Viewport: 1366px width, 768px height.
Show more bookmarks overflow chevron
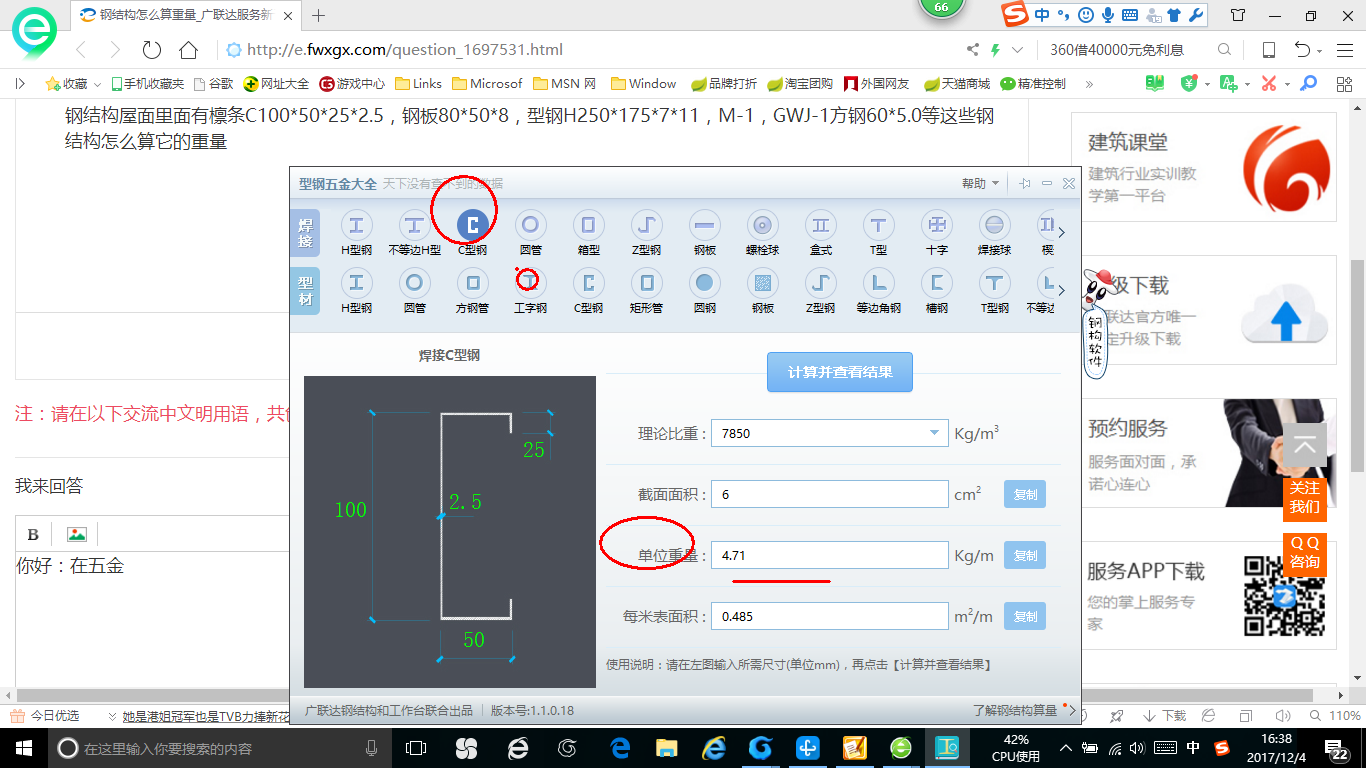click(x=1089, y=84)
